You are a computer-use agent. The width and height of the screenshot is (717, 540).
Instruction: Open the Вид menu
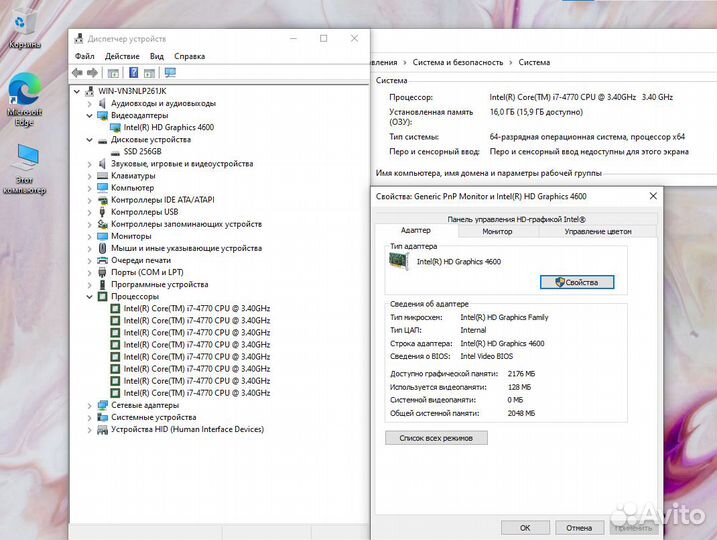[157, 56]
